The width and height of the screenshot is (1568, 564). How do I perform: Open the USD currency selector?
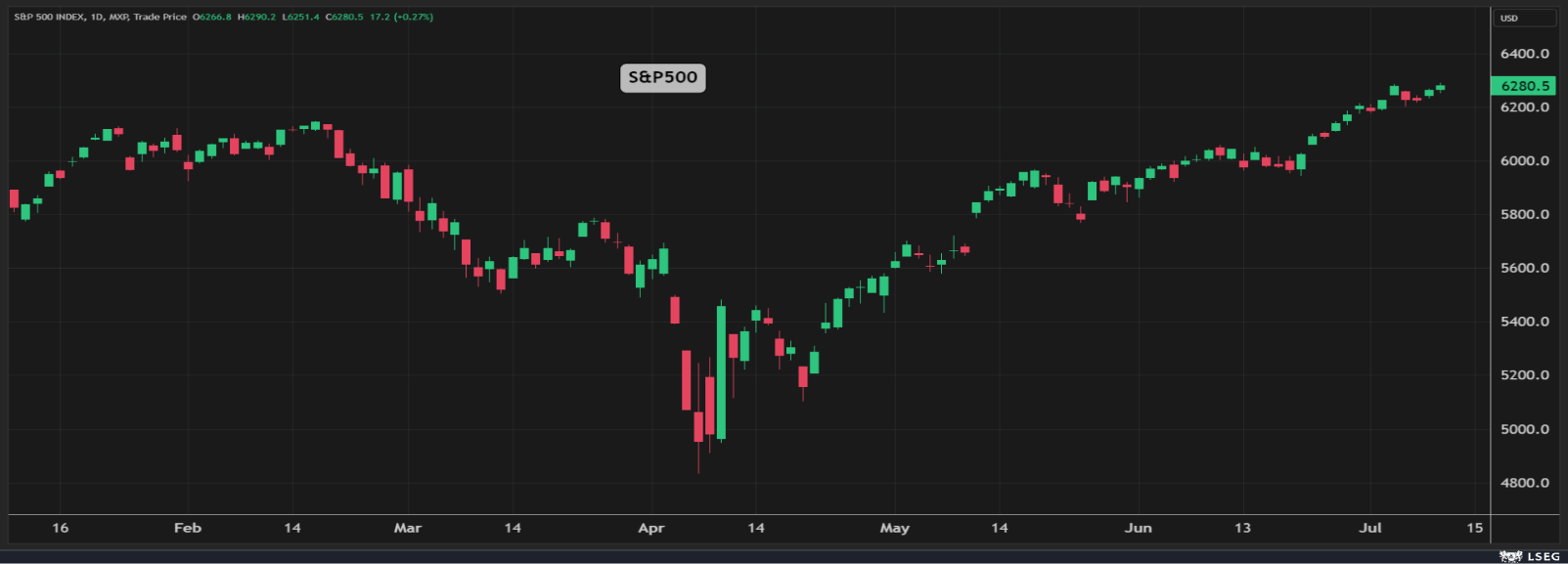(1523, 18)
